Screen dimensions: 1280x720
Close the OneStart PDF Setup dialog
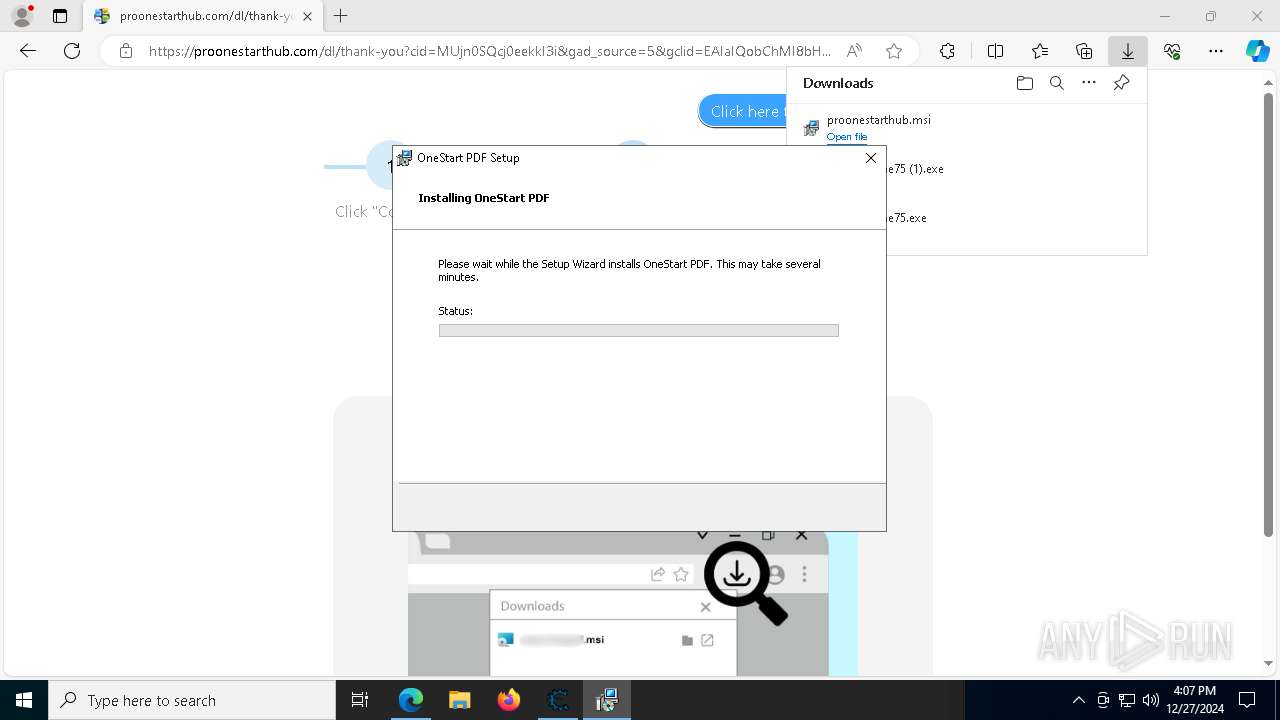tap(870, 158)
